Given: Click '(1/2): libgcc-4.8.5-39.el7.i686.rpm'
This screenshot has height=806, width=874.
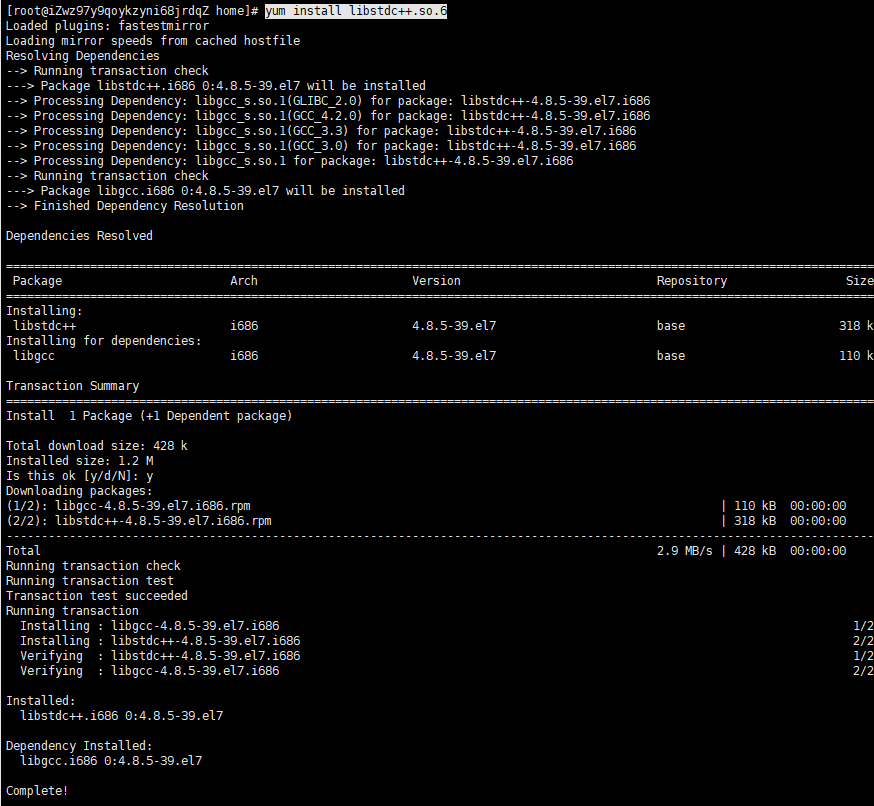Looking at the screenshot, I should point(128,506).
